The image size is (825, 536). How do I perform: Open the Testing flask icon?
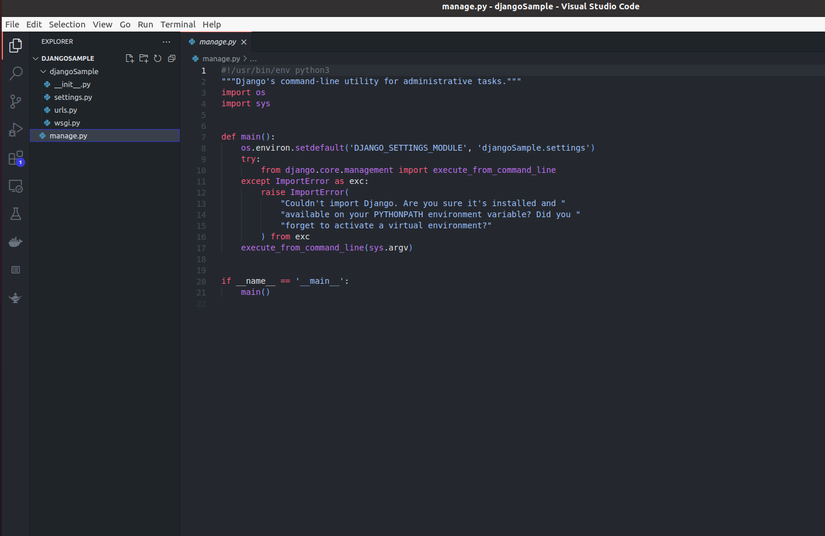[x=16, y=214]
